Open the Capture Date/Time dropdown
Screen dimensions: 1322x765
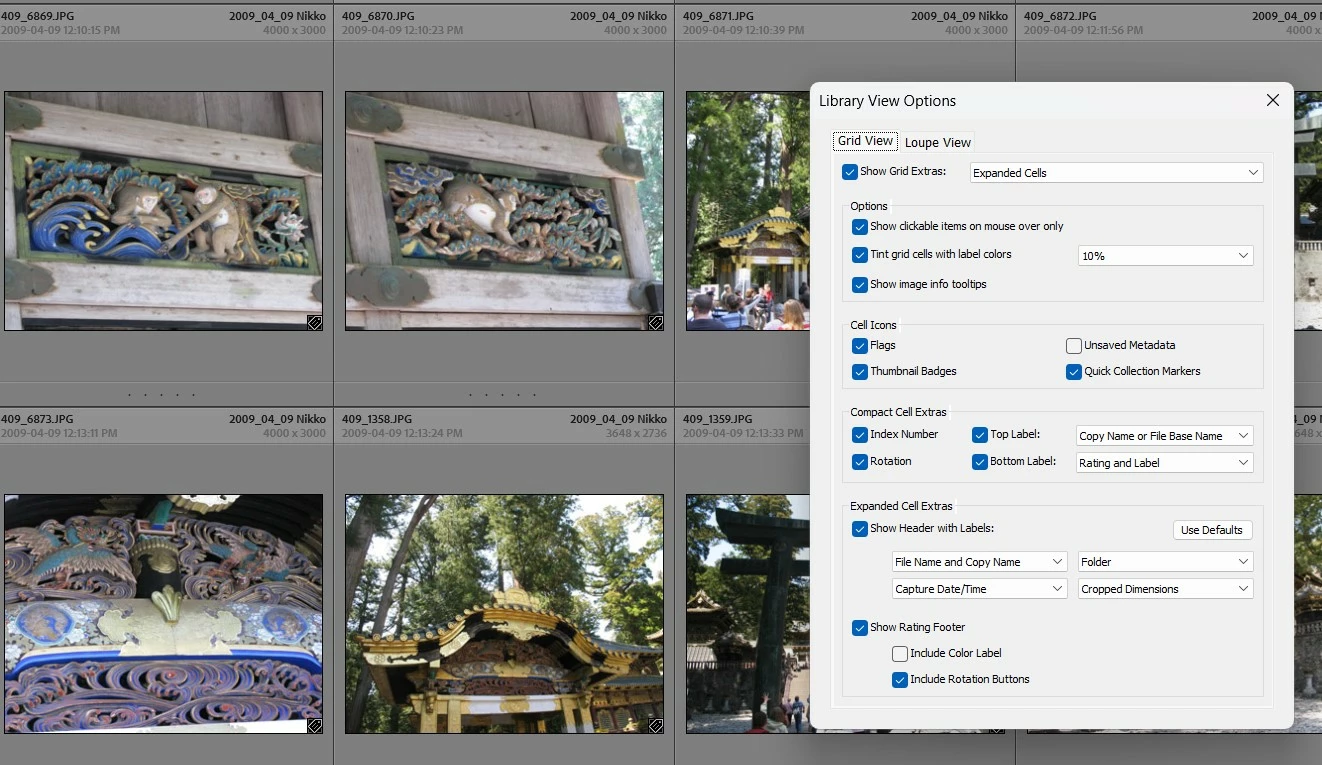click(x=980, y=589)
